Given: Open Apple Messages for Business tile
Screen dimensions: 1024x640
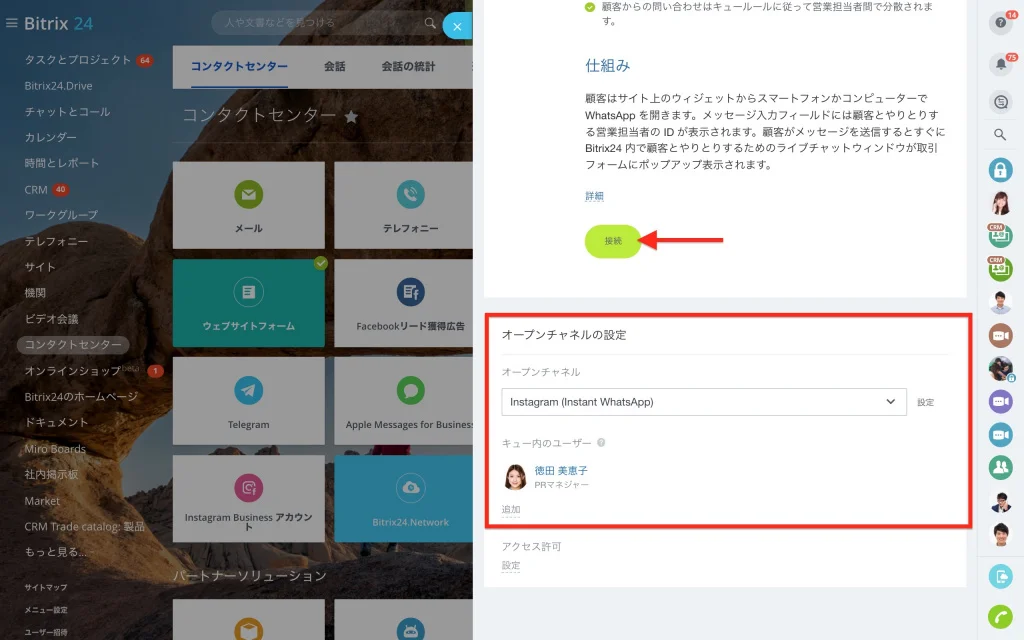Looking at the screenshot, I should pyautogui.click(x=404, y=401).
